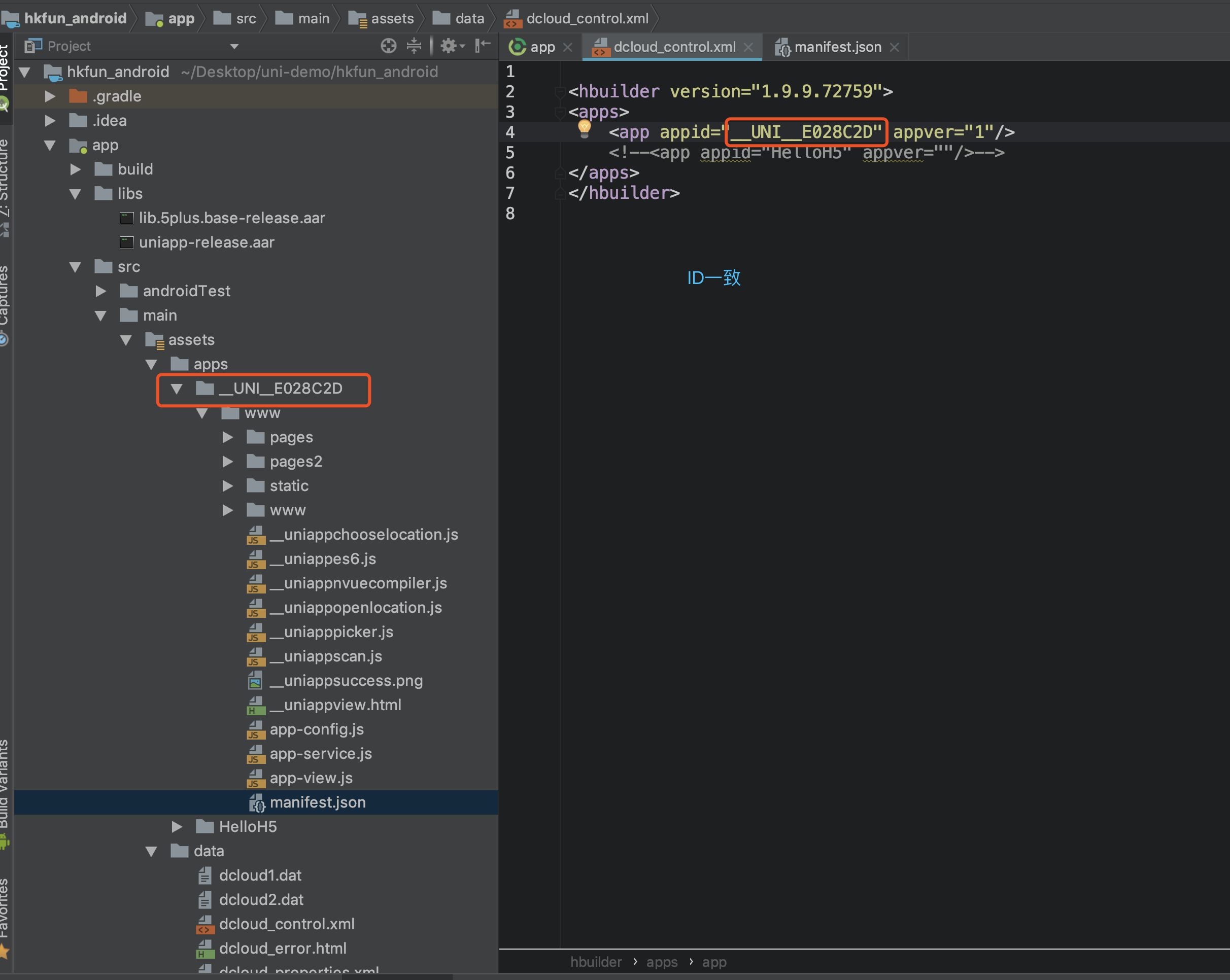Click the locate/scroll-from-source target icon
This screenshot has width=1230, height=980.
tap(389, 46)
